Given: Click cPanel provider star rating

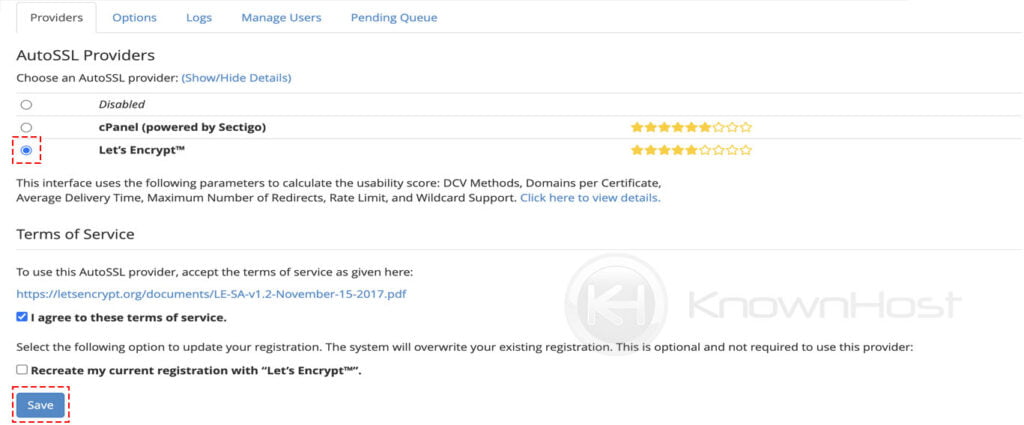Looking at the screenshot, I should [x=692, y=127].
